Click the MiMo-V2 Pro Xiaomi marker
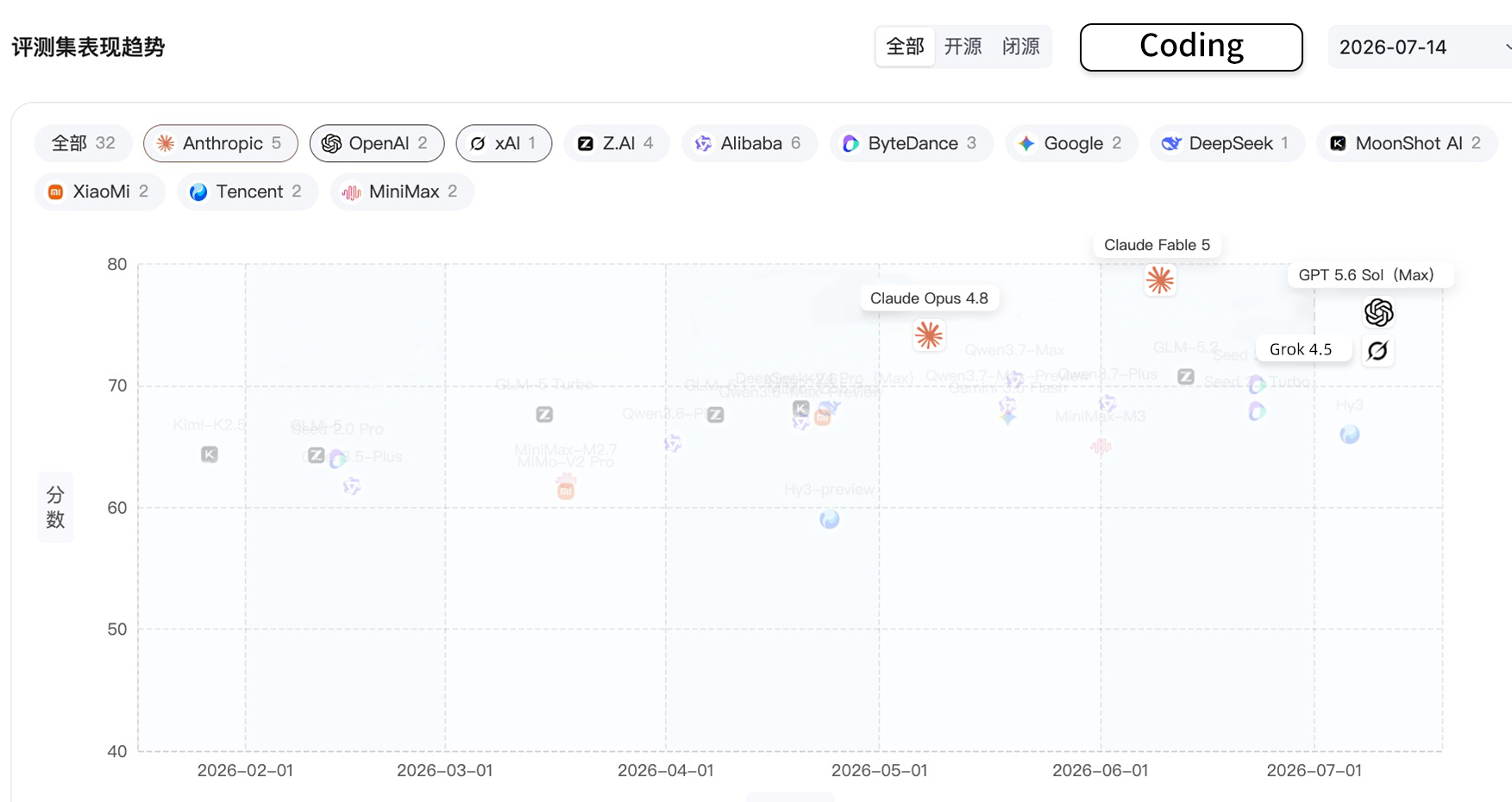The width and height of the screenshot is (1512, 802). coord(566,492)
